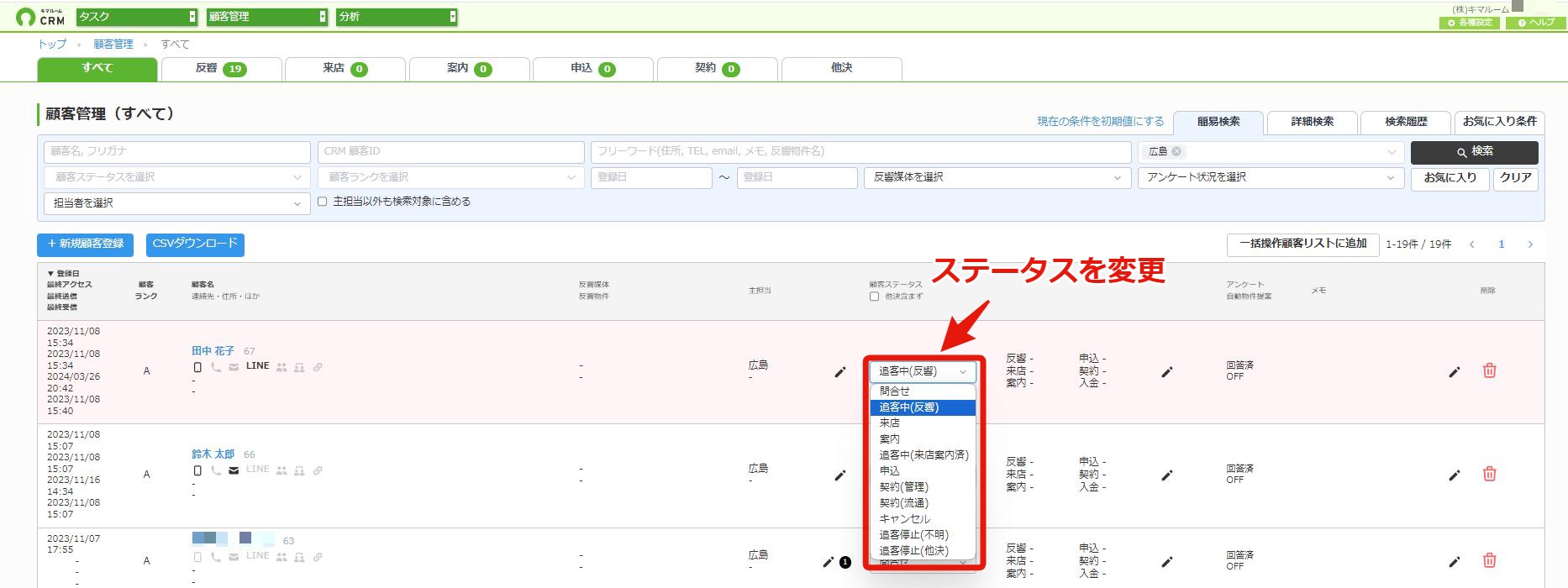This screenshot has width=1568, height=588.
Task: Switch to the 反響 tab
Action: pos(221,69)
